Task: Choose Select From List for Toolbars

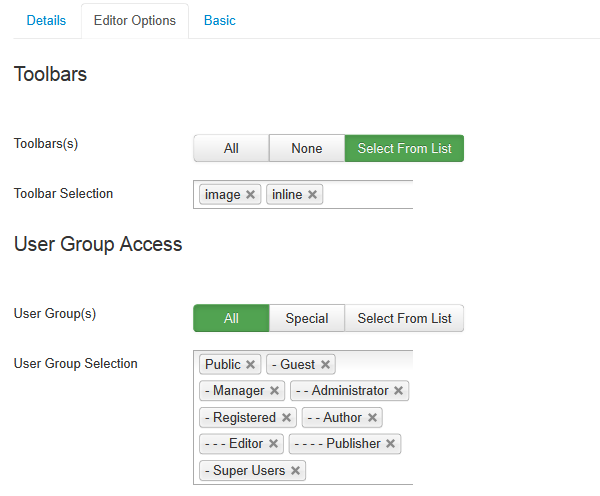Action: pyautogui.click(x=404, y=149)
